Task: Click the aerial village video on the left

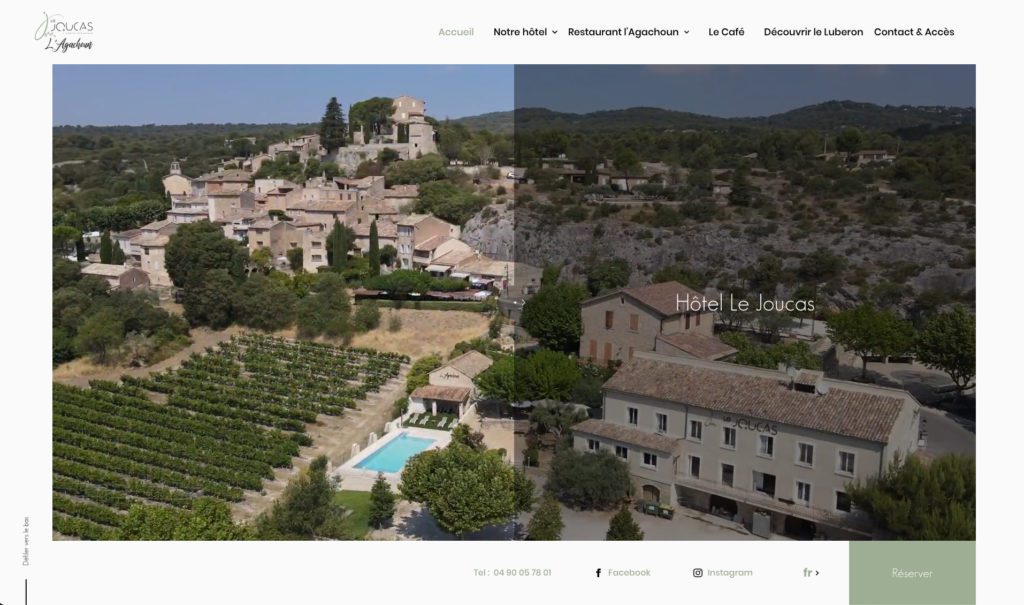Action: [283, 302]
